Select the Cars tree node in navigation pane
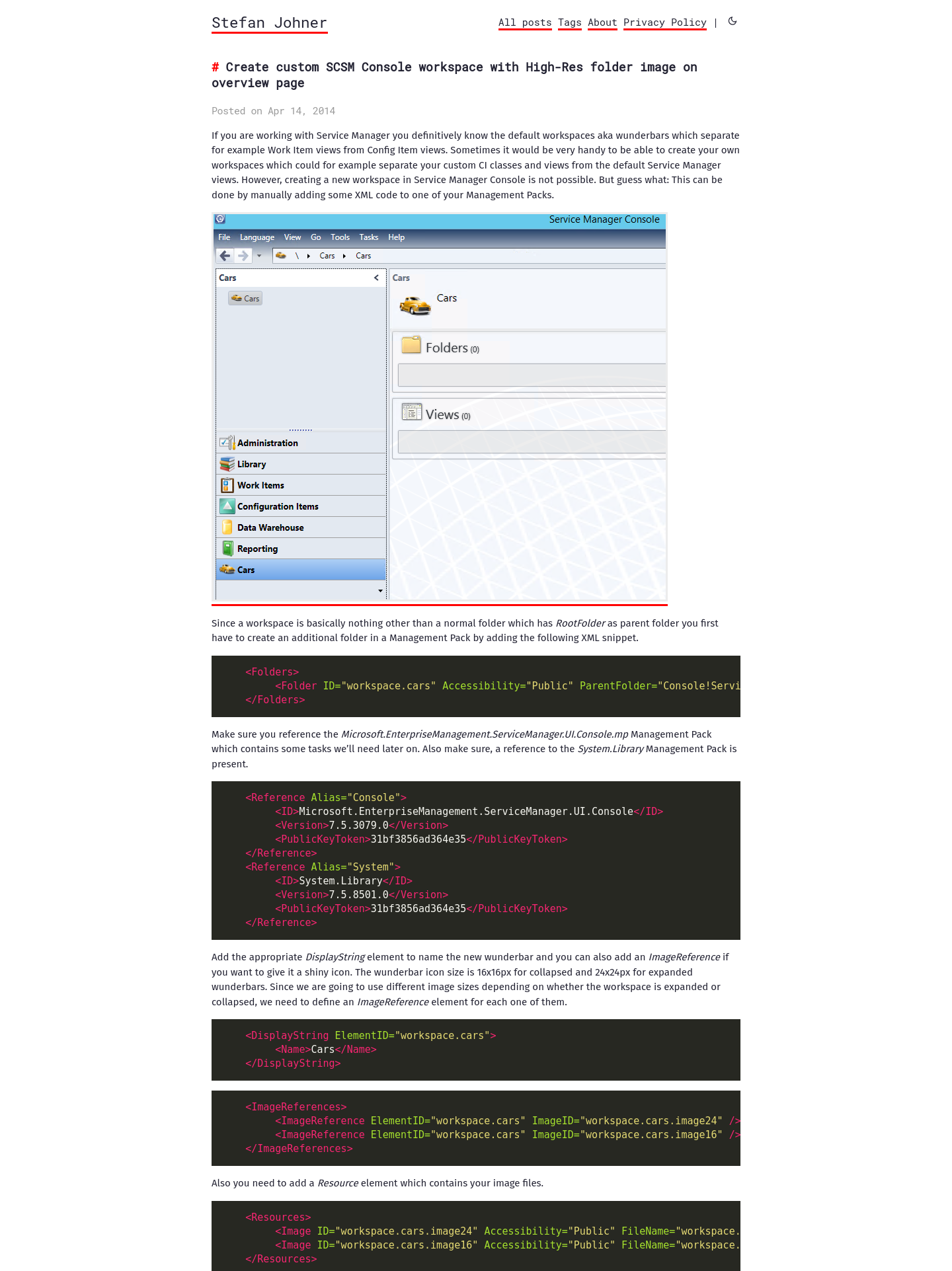Viewport: 952px width, 1271px height. (245, 298)
